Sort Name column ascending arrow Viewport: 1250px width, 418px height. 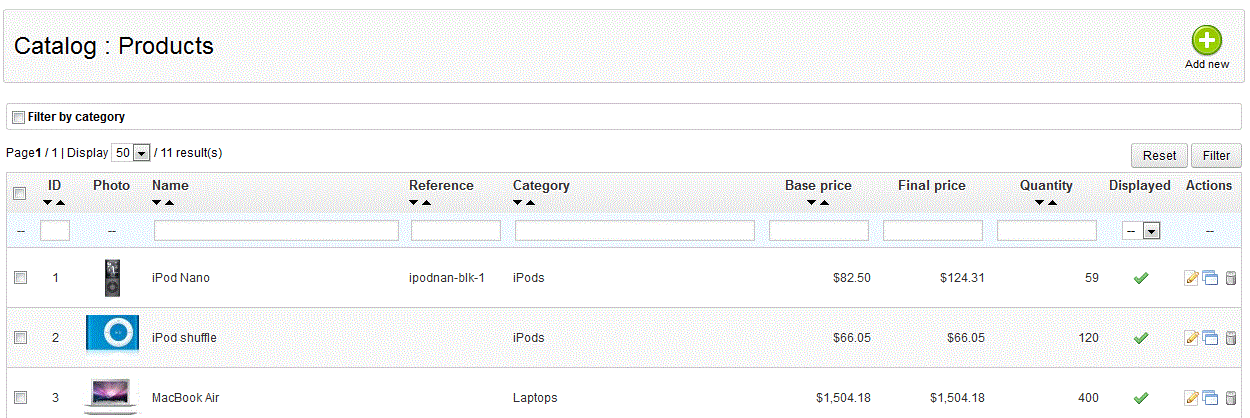[x=169, y=203]
